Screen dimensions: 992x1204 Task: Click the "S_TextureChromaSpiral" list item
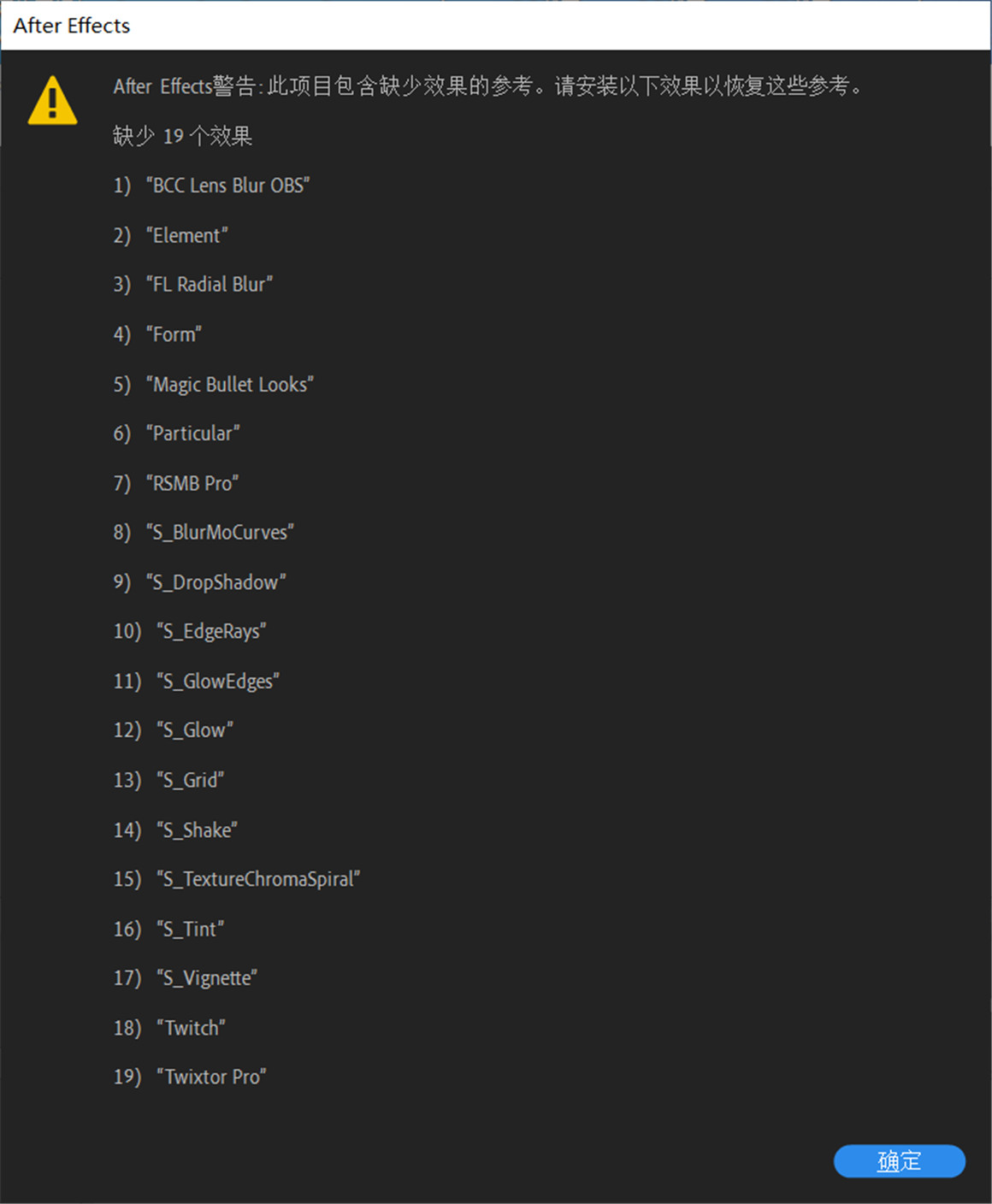257,879
